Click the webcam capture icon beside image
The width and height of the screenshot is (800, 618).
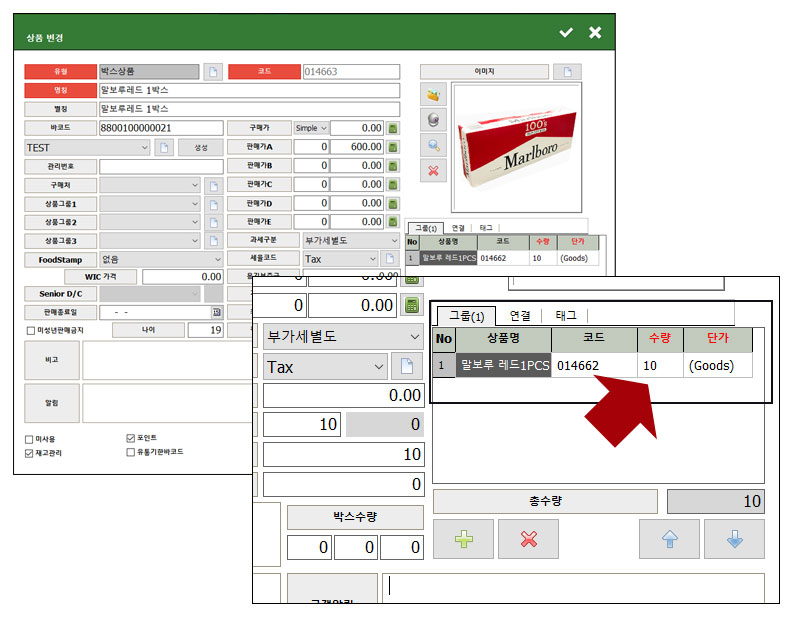pyautogui.click(x=433, y=120)
